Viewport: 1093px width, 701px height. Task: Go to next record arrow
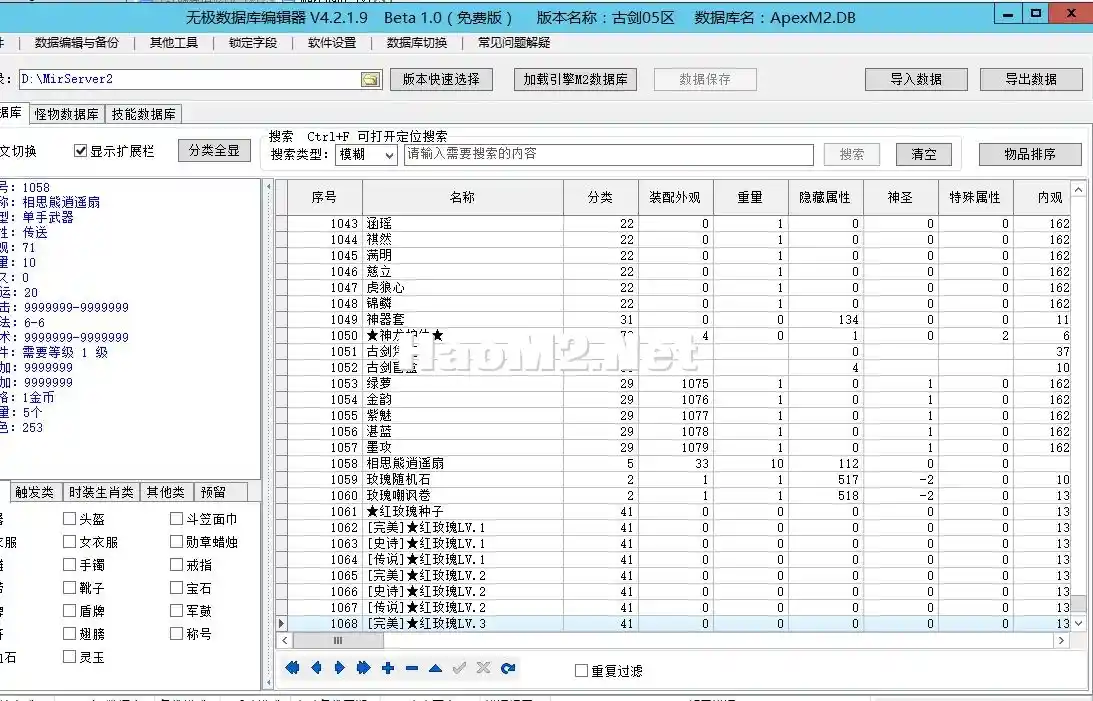point(339,668)
